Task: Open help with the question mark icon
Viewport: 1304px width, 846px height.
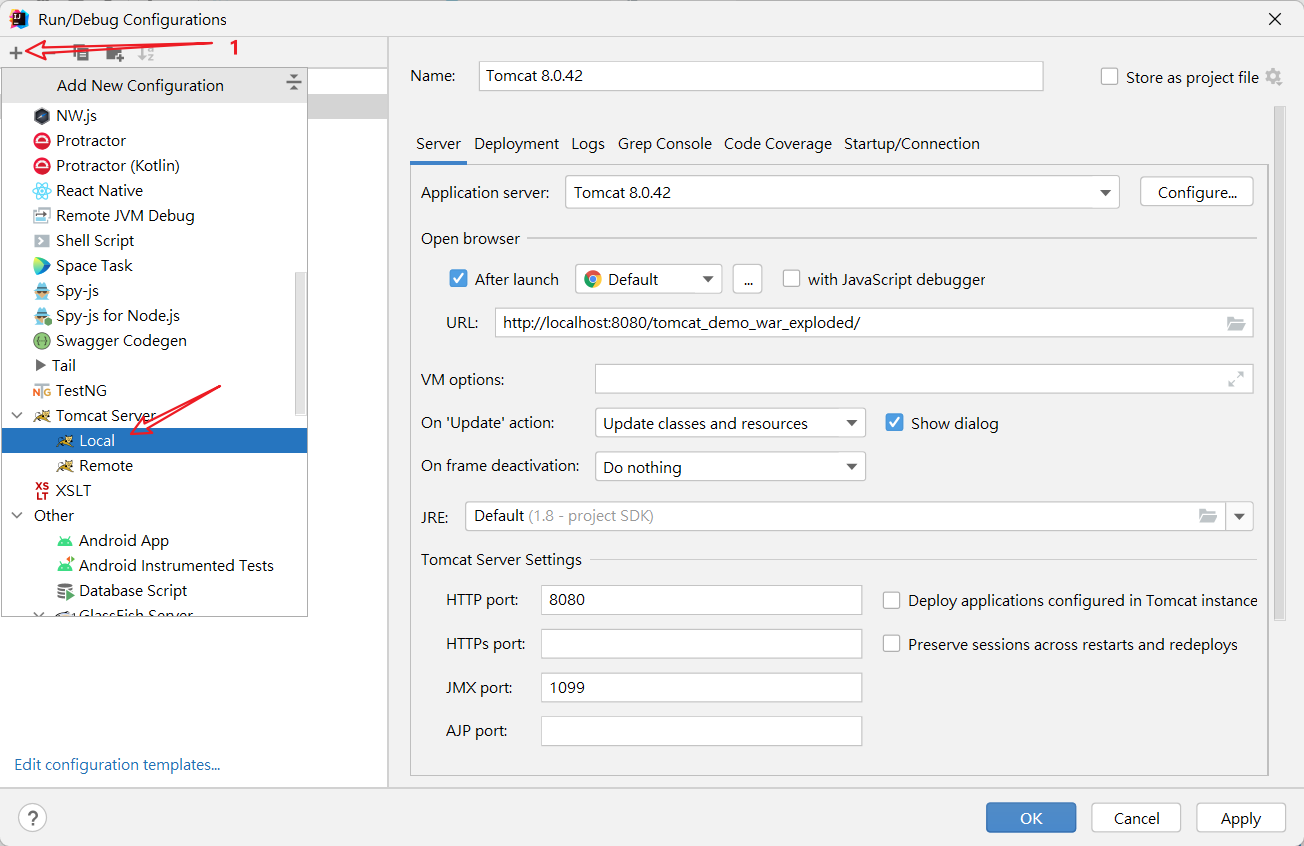Action: (x=32, y=817)
